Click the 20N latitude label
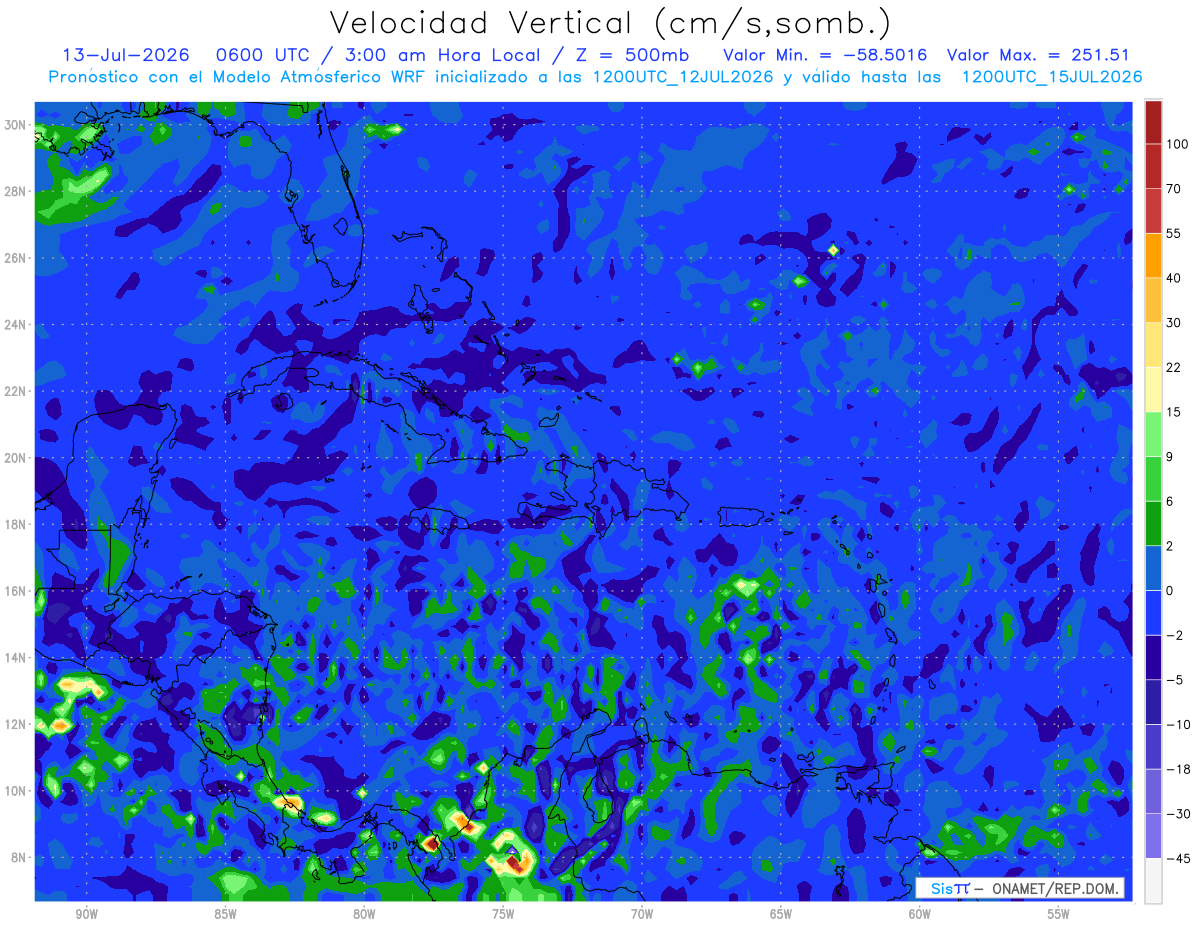The image size is (1200, 927). point(16,458)
